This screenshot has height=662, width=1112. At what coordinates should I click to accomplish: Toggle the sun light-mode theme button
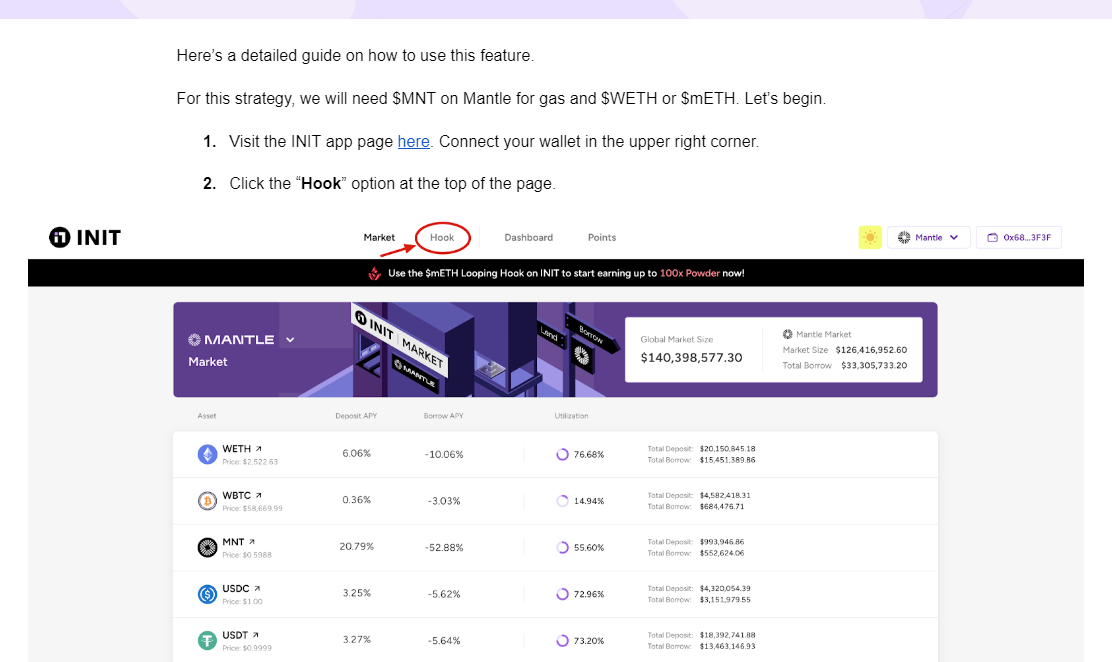[x=870, y=238]
